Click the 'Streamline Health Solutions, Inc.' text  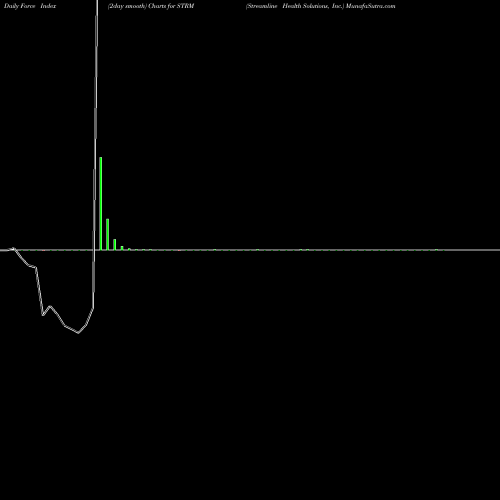click(x=295, y=6)
